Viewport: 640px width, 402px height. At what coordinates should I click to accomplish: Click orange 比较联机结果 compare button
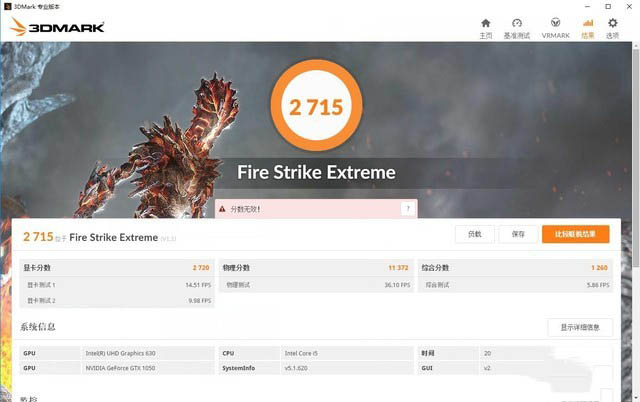(575, 234)
